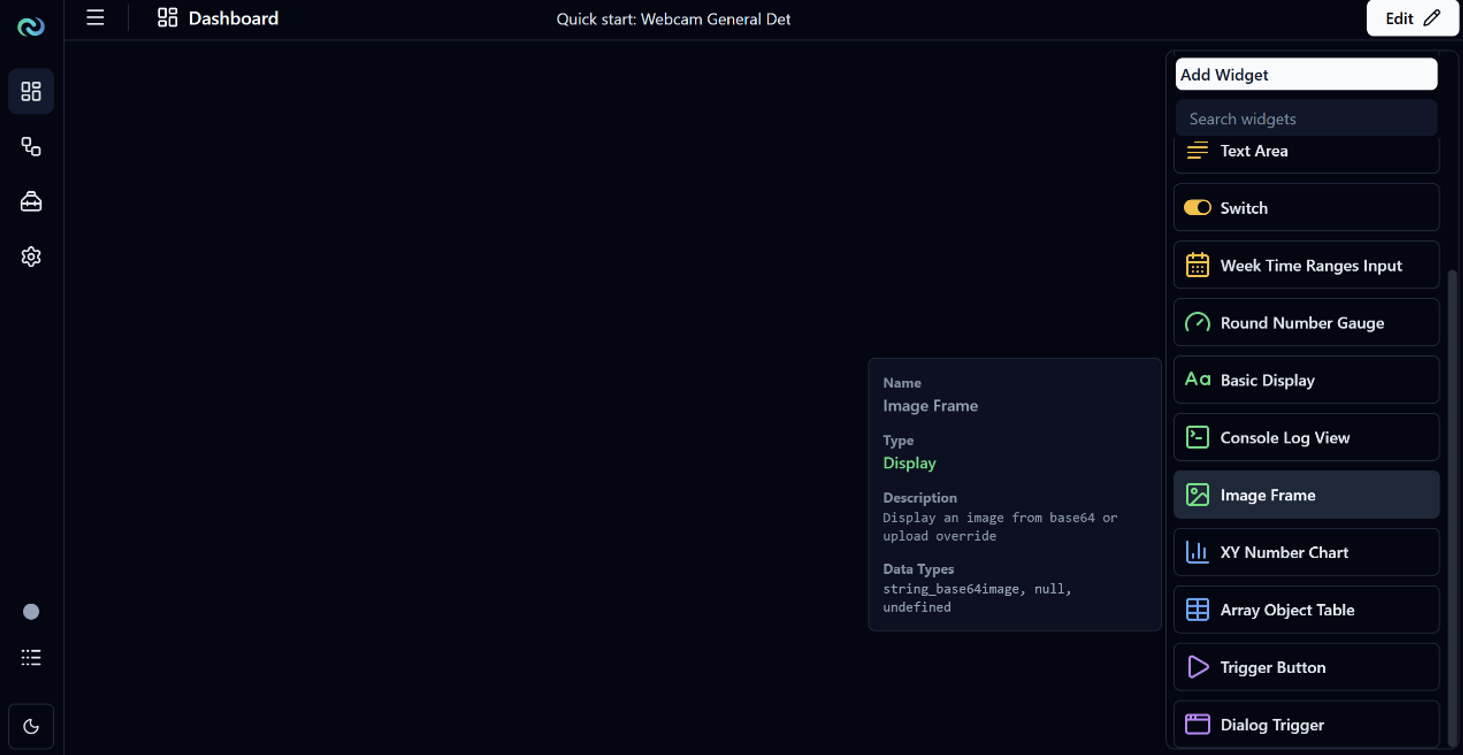Screen dimensions: 1463x755
Task: Click the Switch widget toggle icon
Action: pyautogui.click(x=1197, y=208)
